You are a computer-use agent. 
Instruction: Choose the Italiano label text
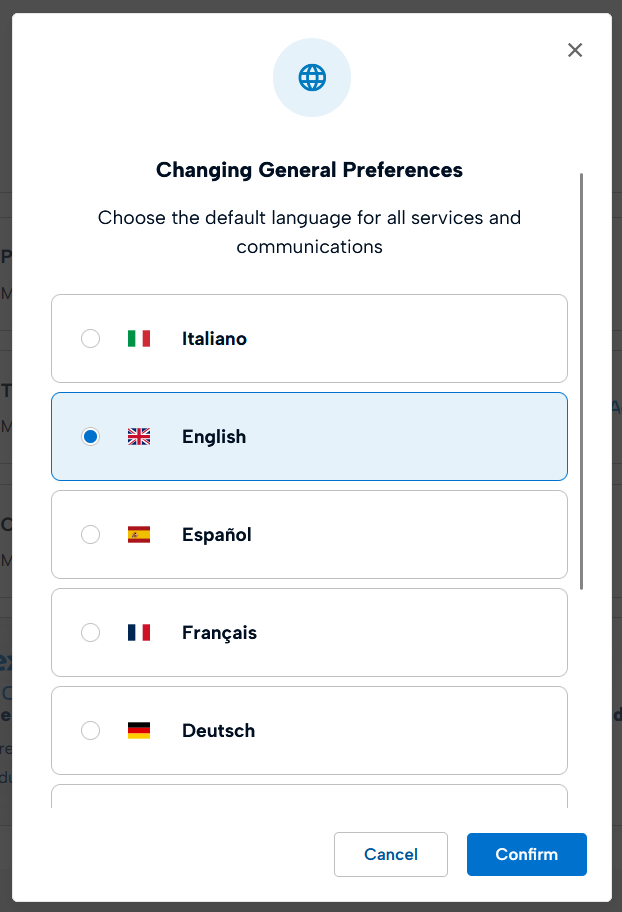pyautogui.click(x=214, y=339)
